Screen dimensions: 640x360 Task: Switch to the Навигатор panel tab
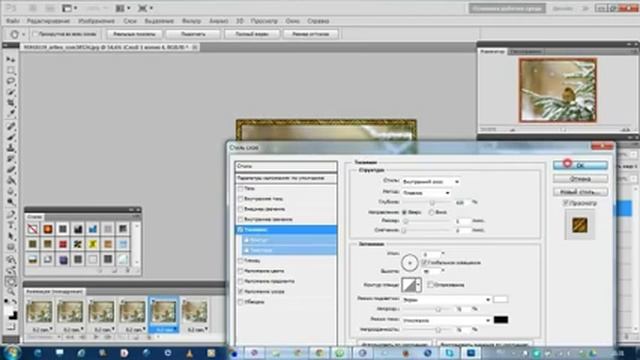coord(492,52)
